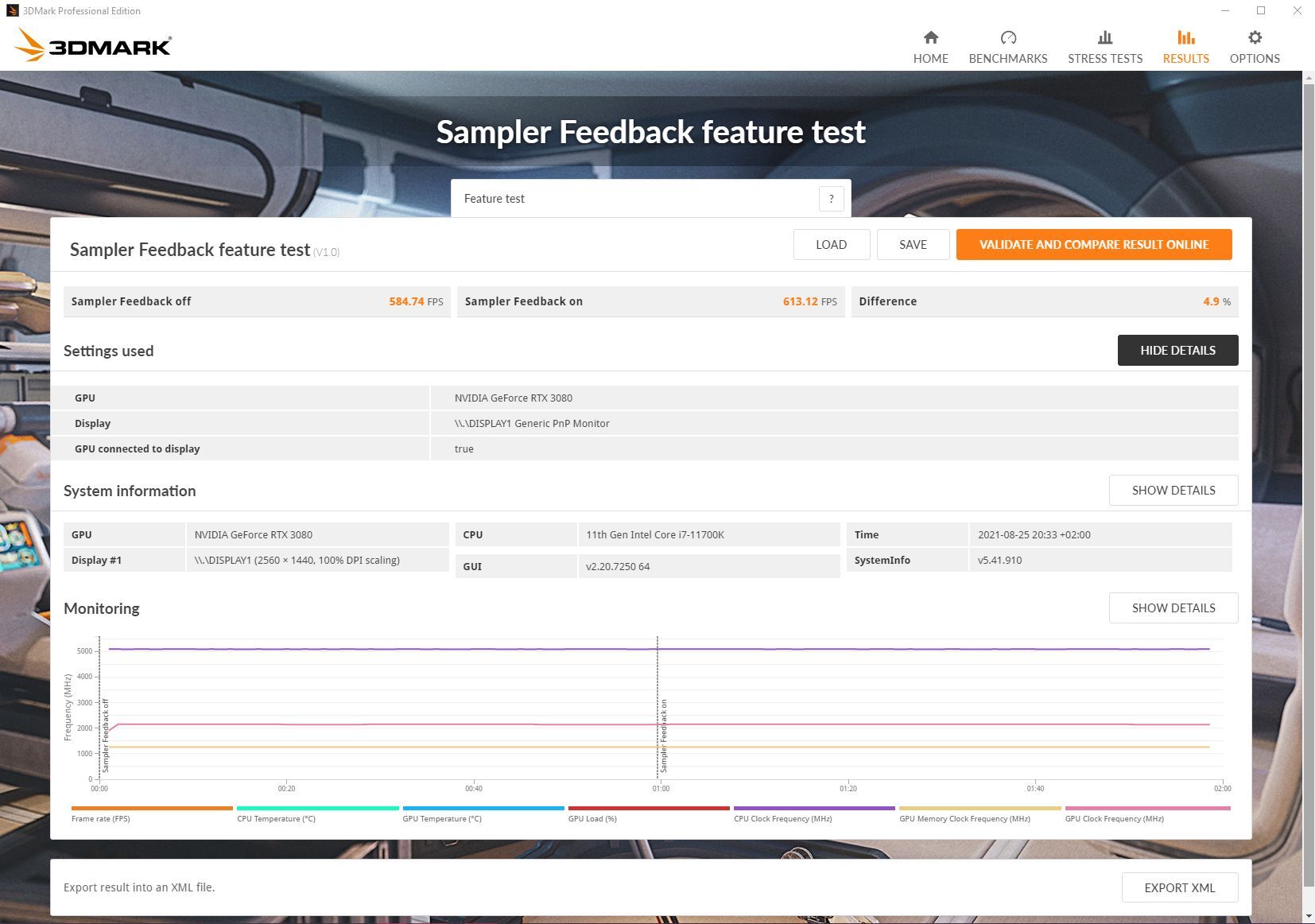Open Benchmarks via the gauge icon

[x=1008, y=37]
